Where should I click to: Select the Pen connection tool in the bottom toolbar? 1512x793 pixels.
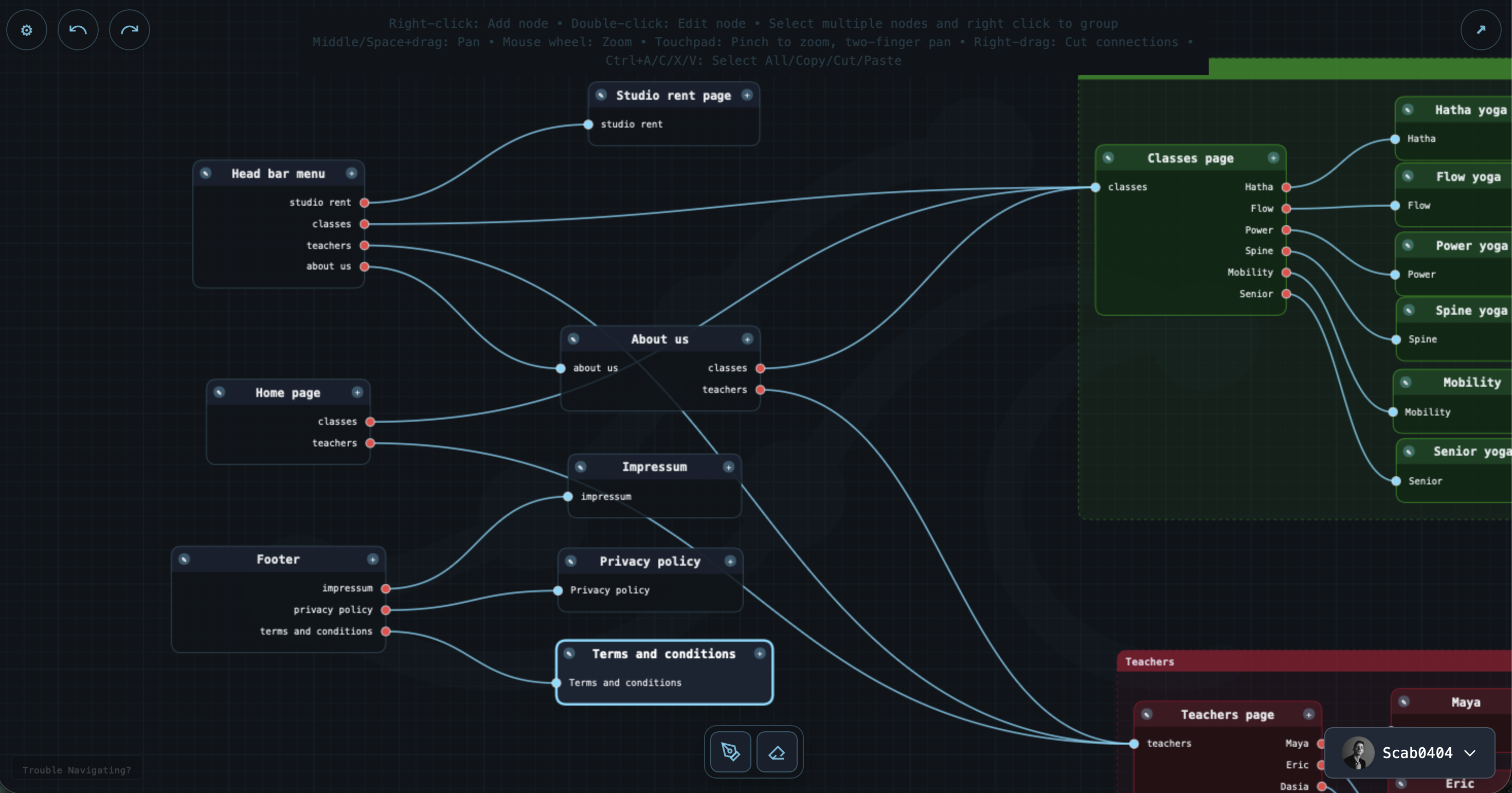(x=730, y=752)
